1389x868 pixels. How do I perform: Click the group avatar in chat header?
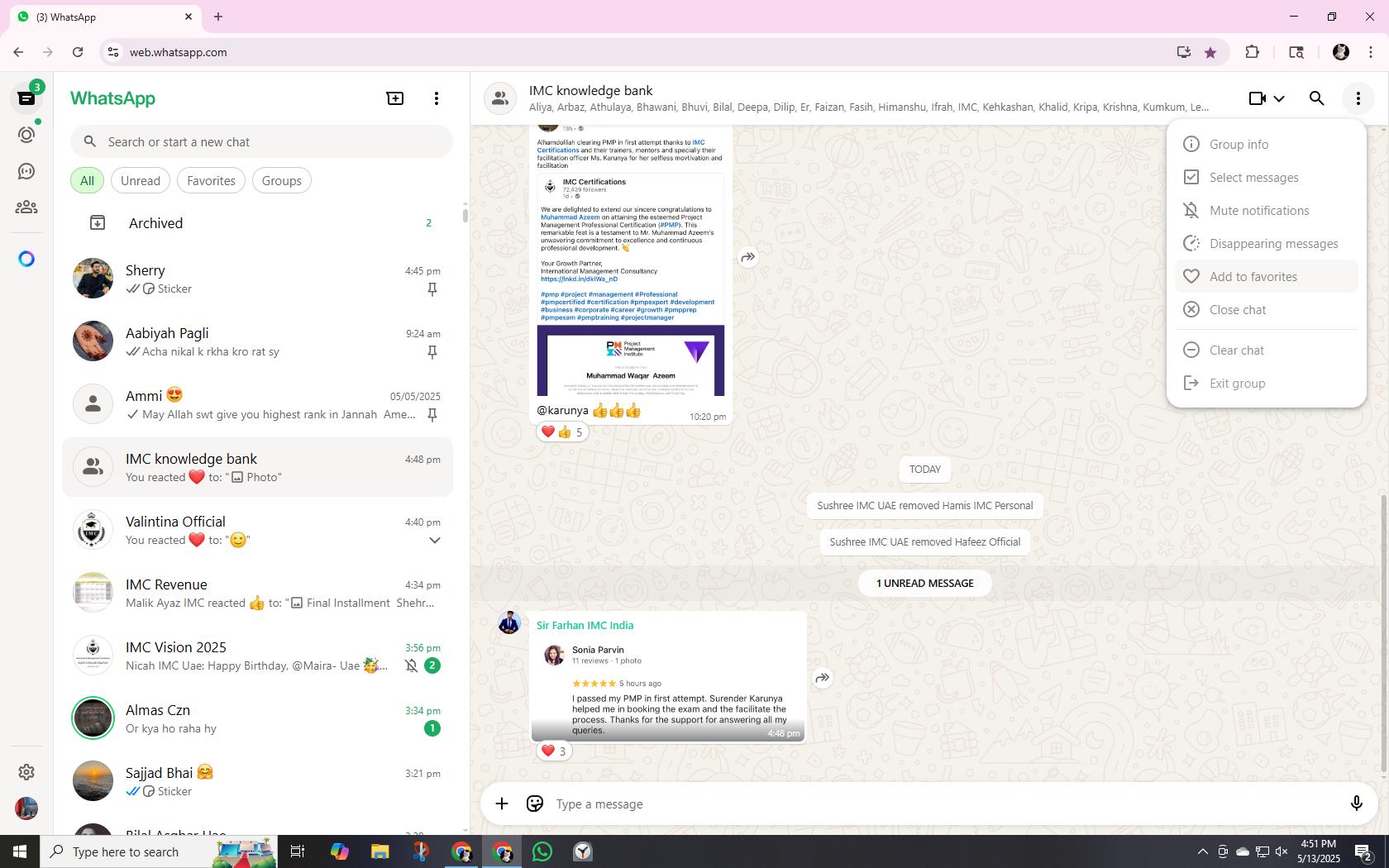[500, 98]
